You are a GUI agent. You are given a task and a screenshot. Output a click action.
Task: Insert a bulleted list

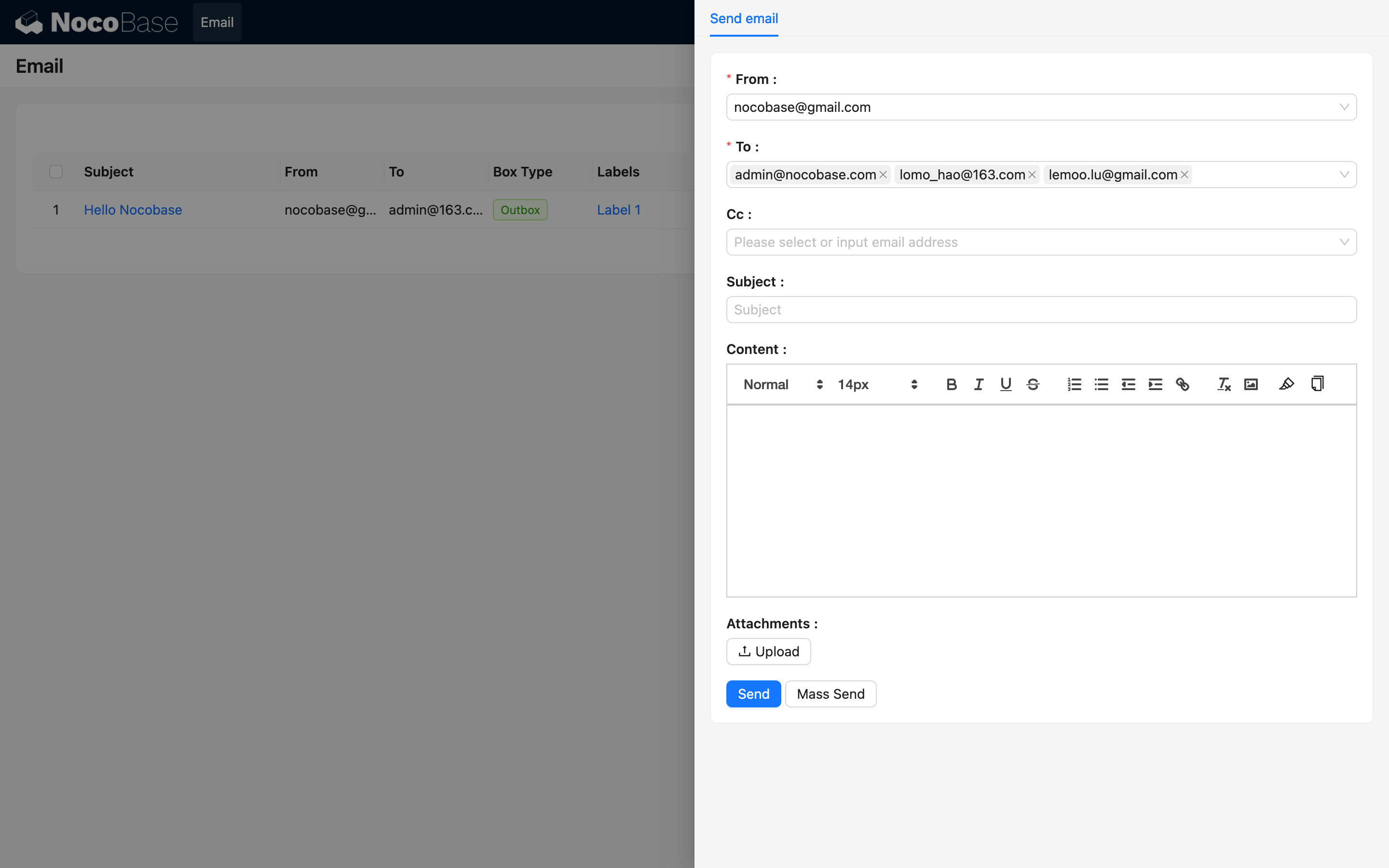pos(1101,385)
